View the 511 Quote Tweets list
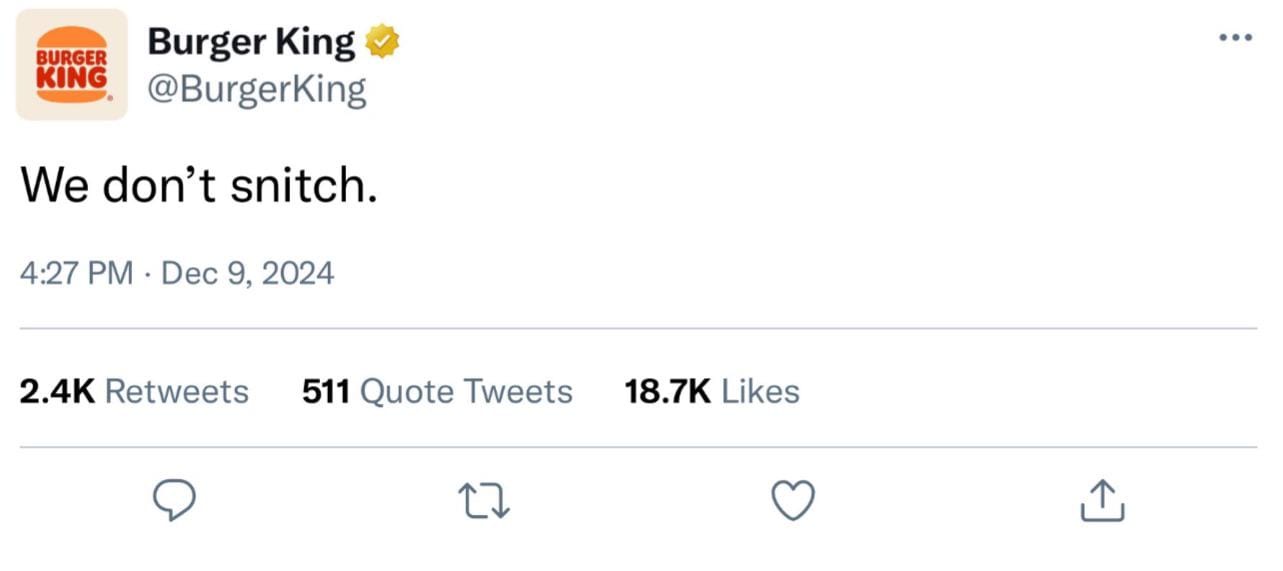Screen dimensions: 1283x571 point(437,391)
